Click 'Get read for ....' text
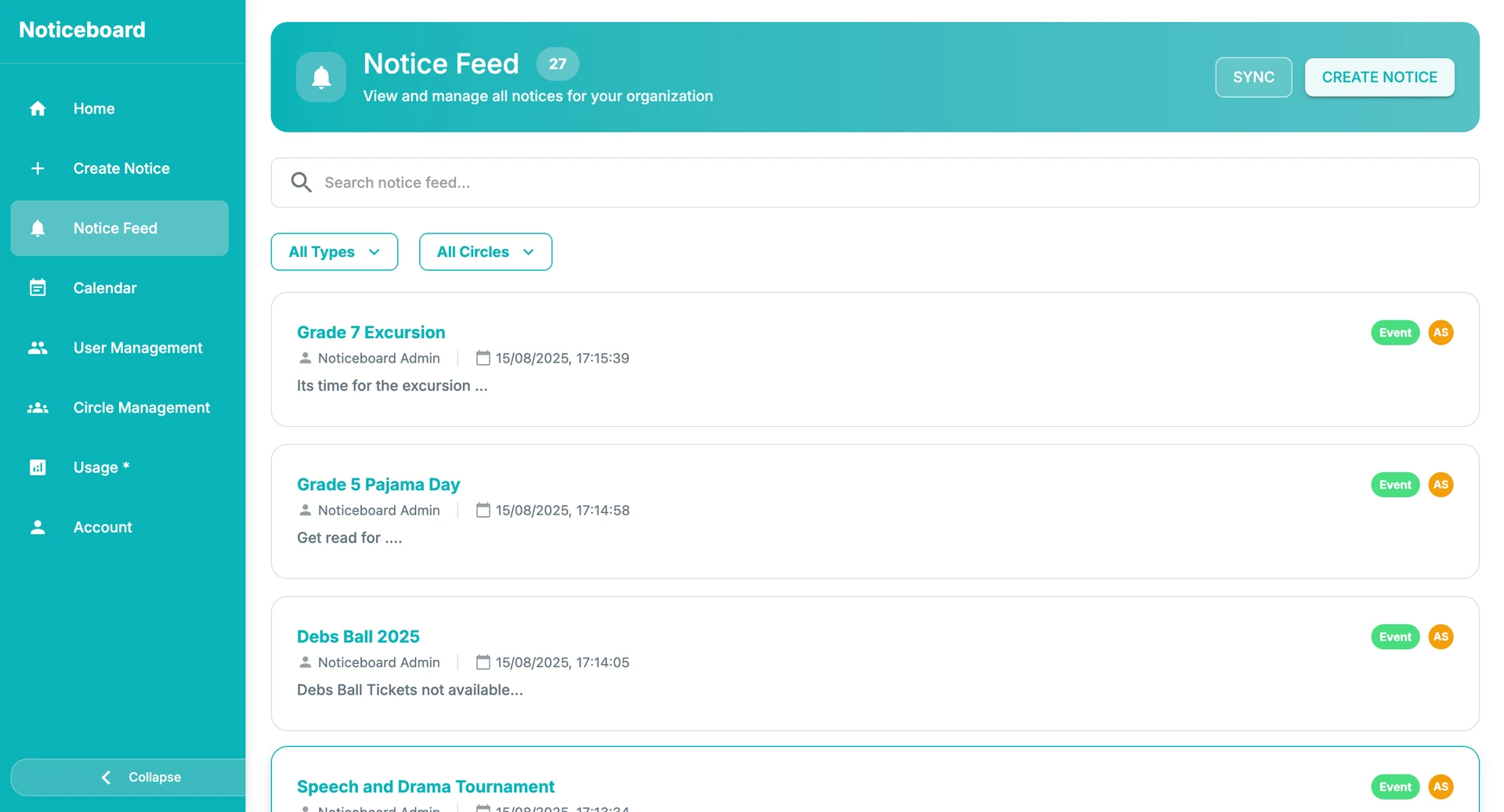1504x812 pixels. tap(349, 538)
